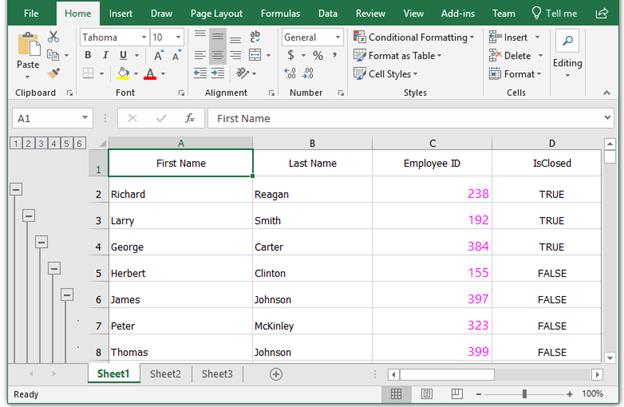The height and width of the screenshot is (407, 624).
Task: Click Tell me search box
Action: (x=554, y=14)
